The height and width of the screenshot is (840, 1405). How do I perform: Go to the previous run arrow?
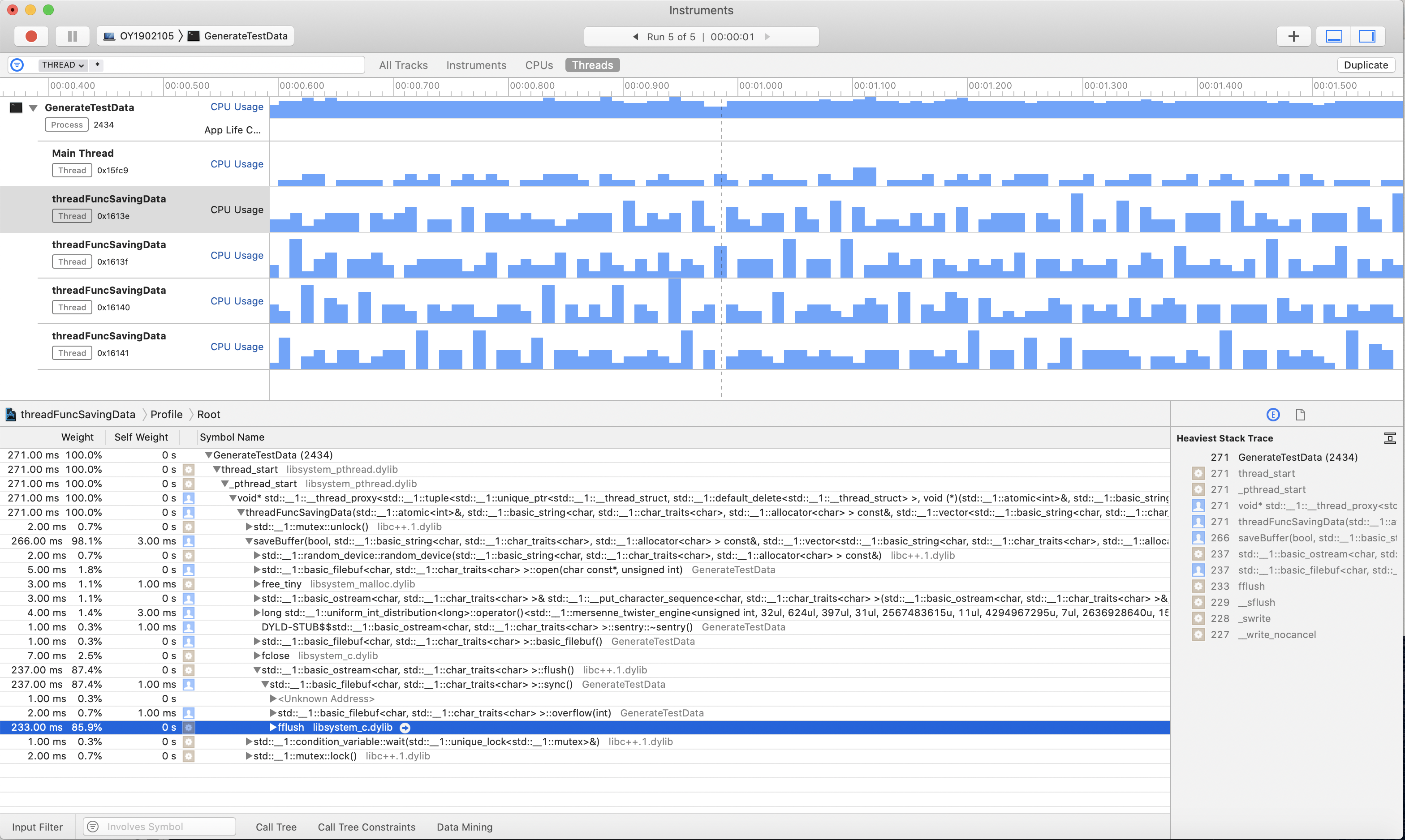(x=635, y=37)
